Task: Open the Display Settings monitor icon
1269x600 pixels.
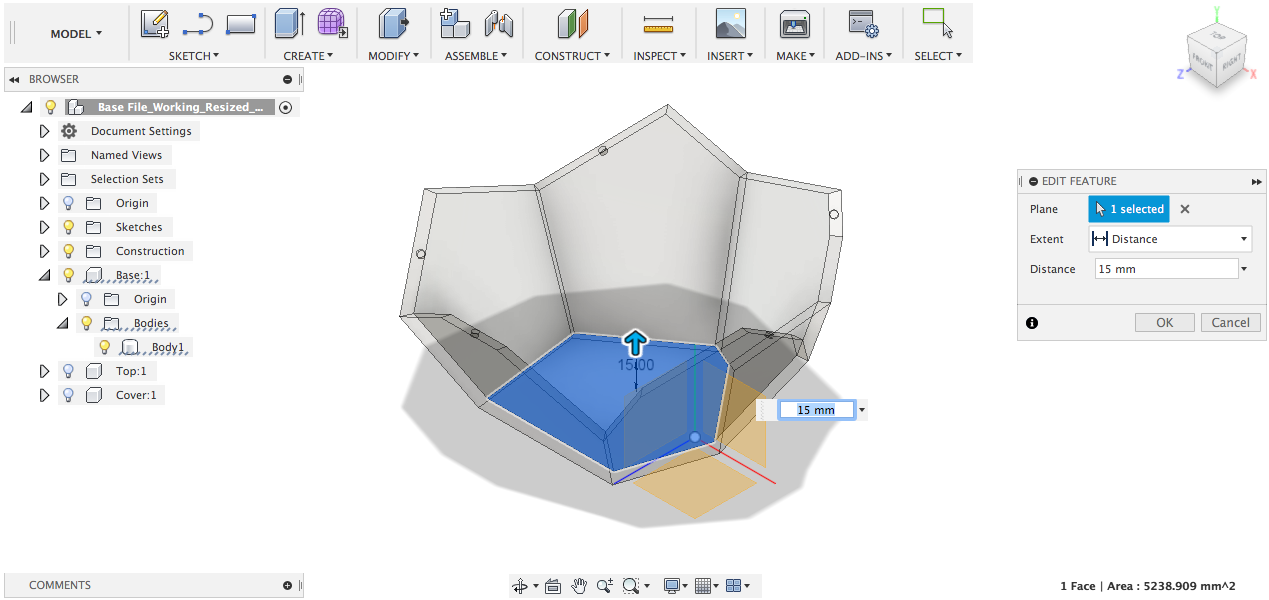Action: coord(673,586)
